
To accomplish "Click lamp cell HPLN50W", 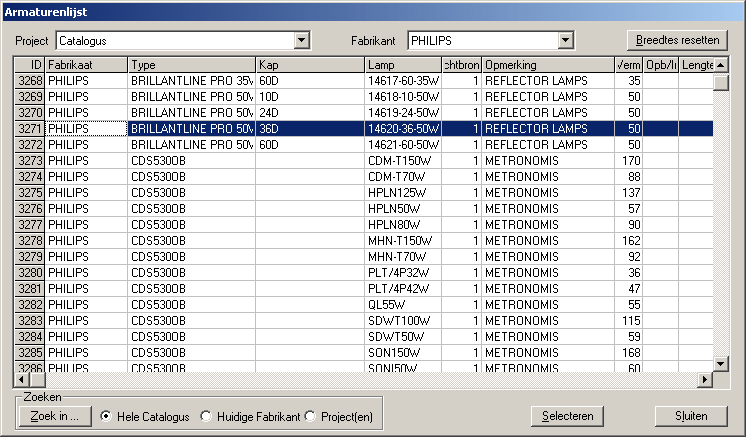I will coord(403,209).
